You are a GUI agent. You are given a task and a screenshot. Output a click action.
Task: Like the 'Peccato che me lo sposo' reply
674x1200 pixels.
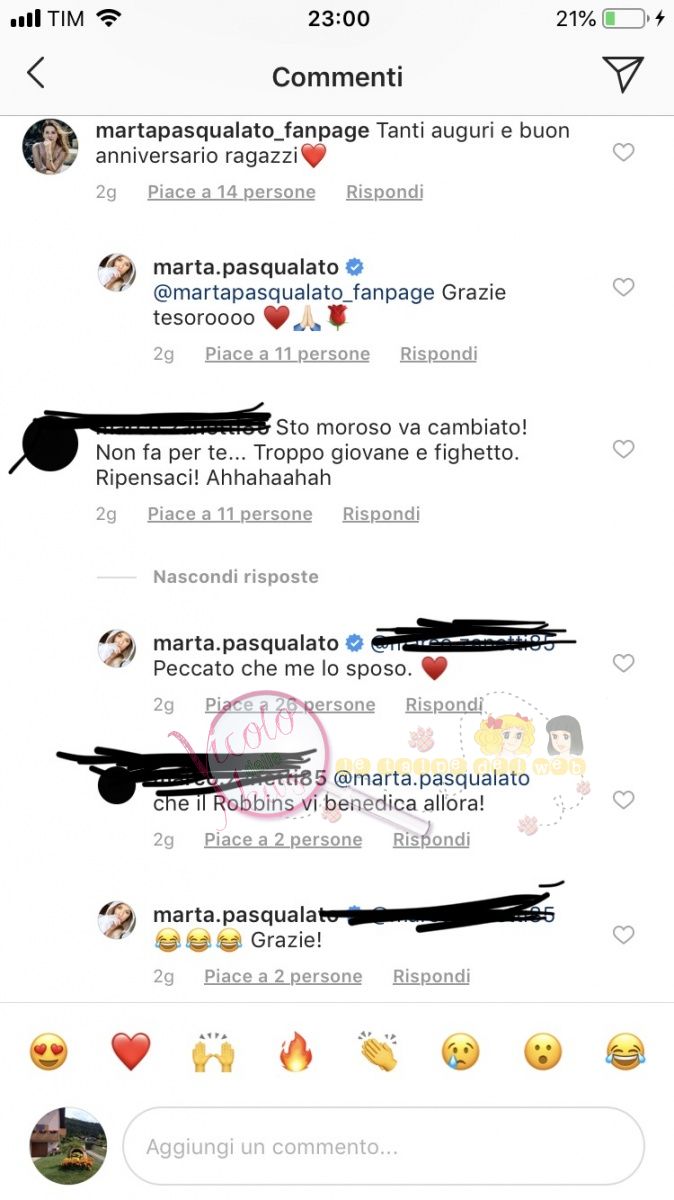623,663
